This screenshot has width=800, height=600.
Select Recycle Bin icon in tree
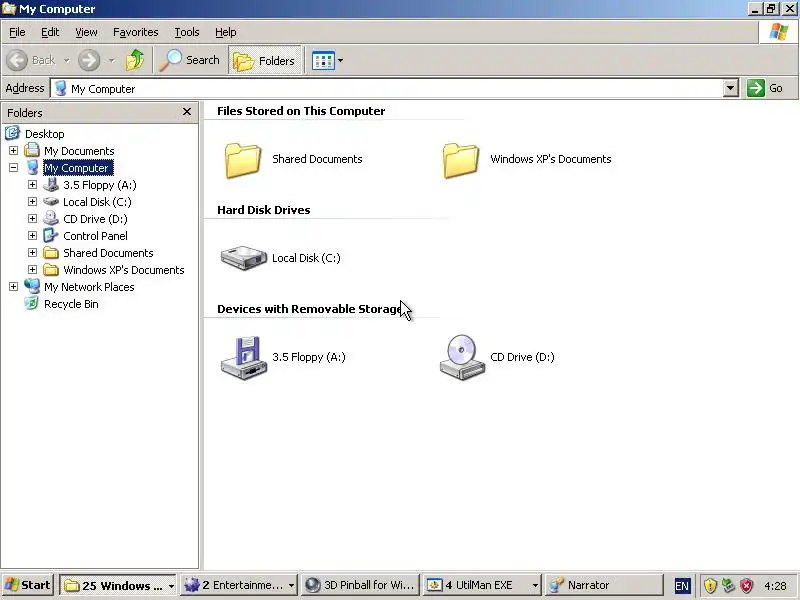[32, 304]
